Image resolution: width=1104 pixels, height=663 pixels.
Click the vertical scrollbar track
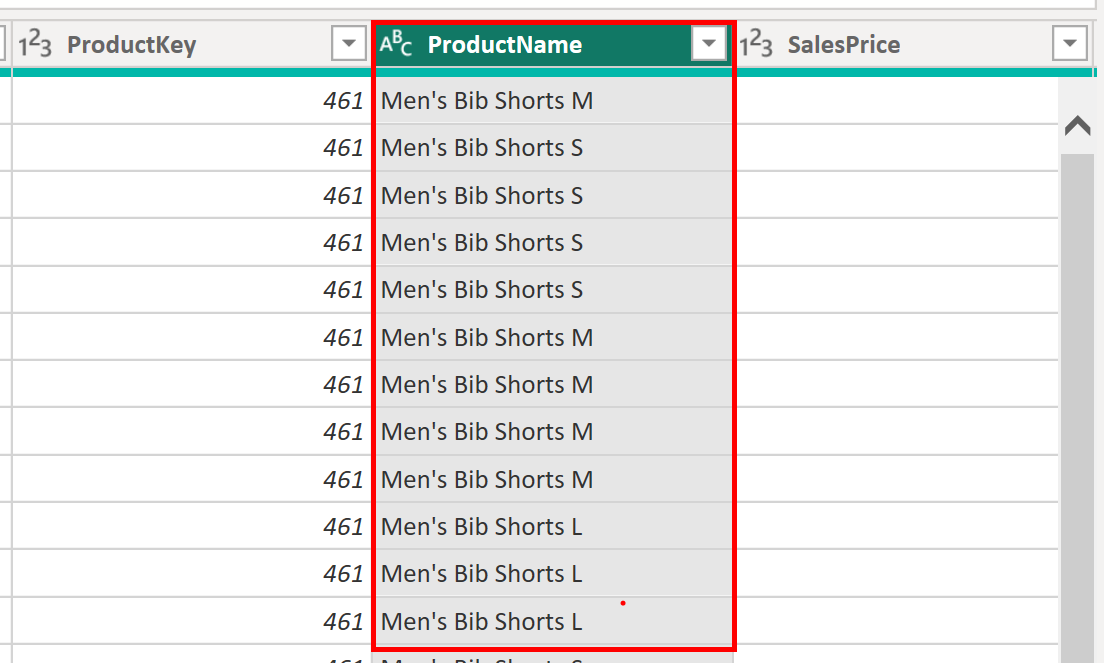[x=1078, y=400]
